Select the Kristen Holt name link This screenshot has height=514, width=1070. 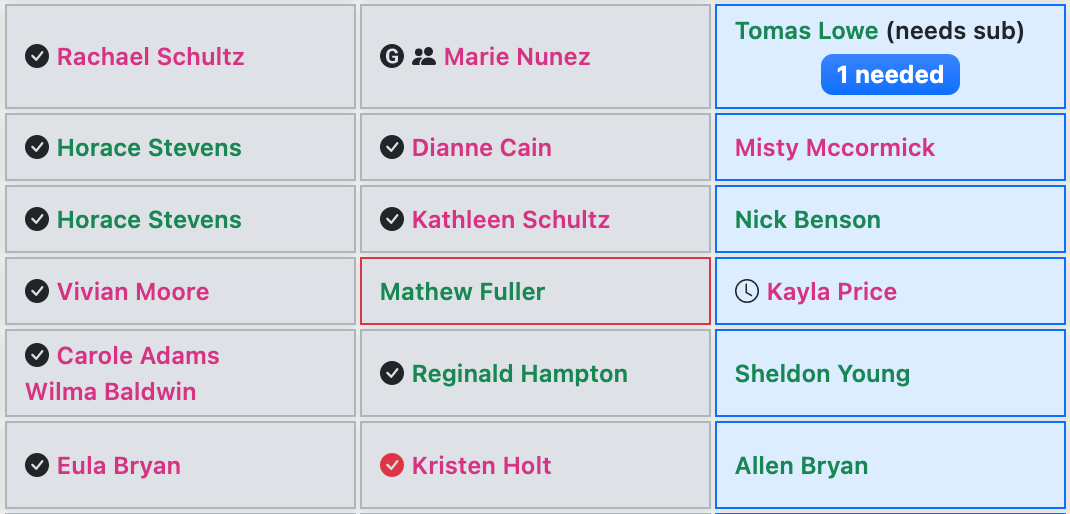point(482,466)
